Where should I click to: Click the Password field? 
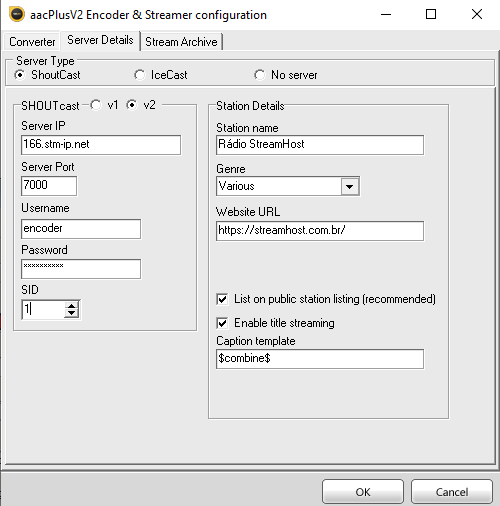(81, 269)
